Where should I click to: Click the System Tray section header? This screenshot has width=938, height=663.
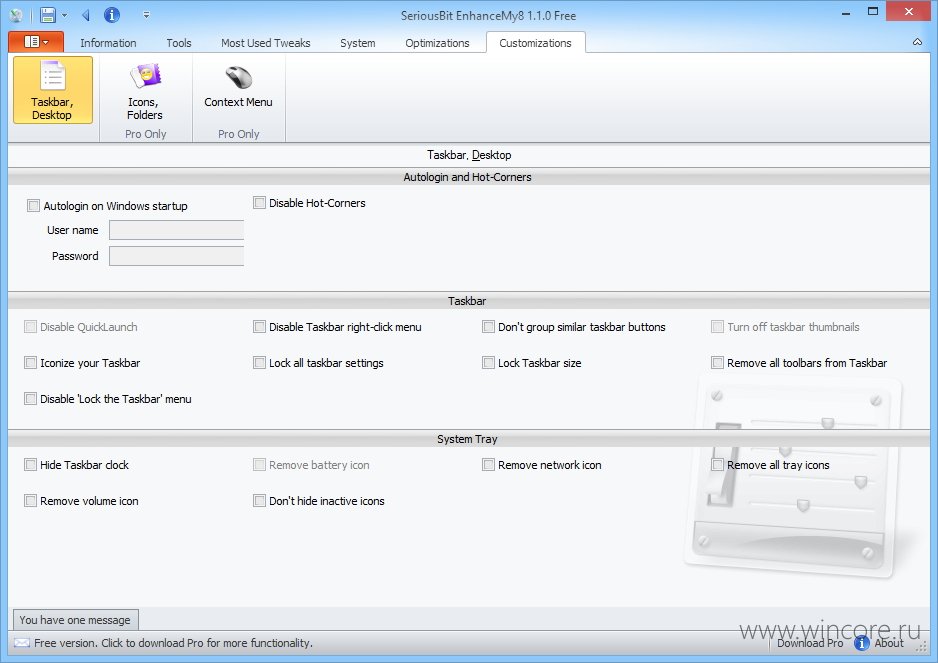pyautogui.click(x=467, y=439)
